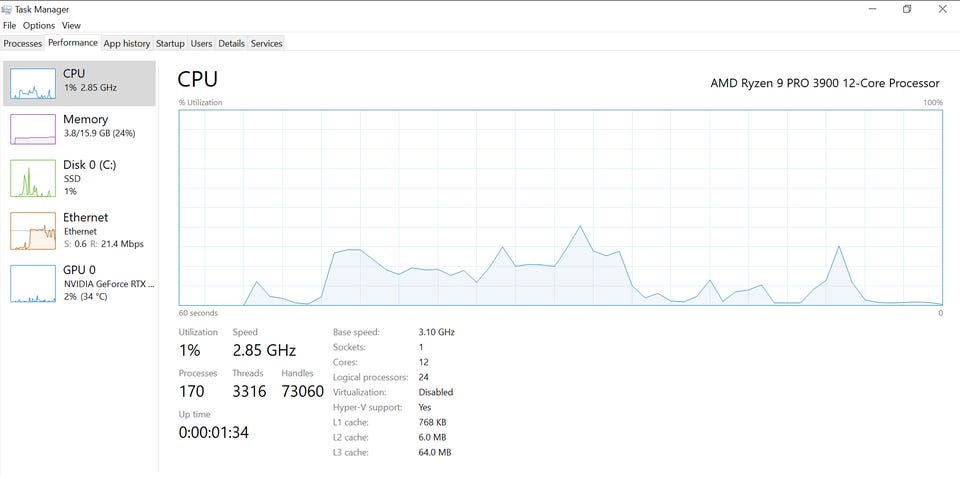Screen dimensions: 960x479
Task: Click the Ethernet heading in sidebar
Action: pos(86,217)
